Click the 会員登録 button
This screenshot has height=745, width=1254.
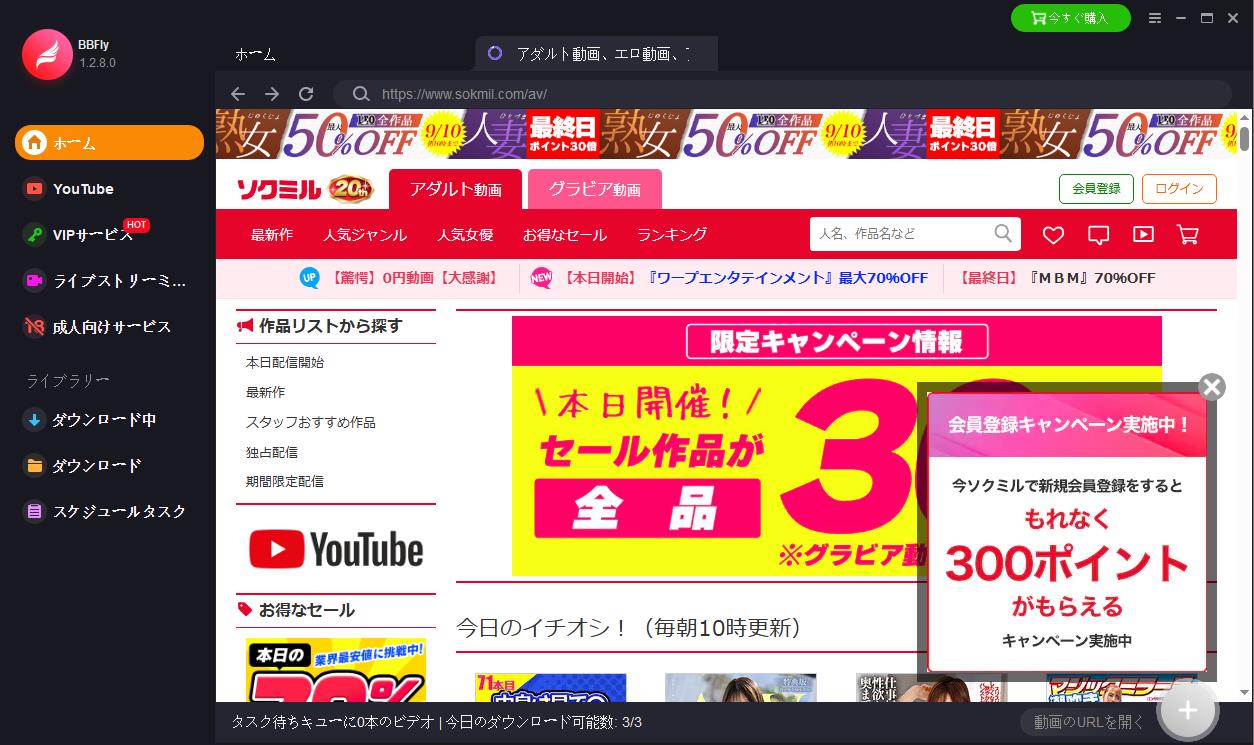tap(1096, 188)
